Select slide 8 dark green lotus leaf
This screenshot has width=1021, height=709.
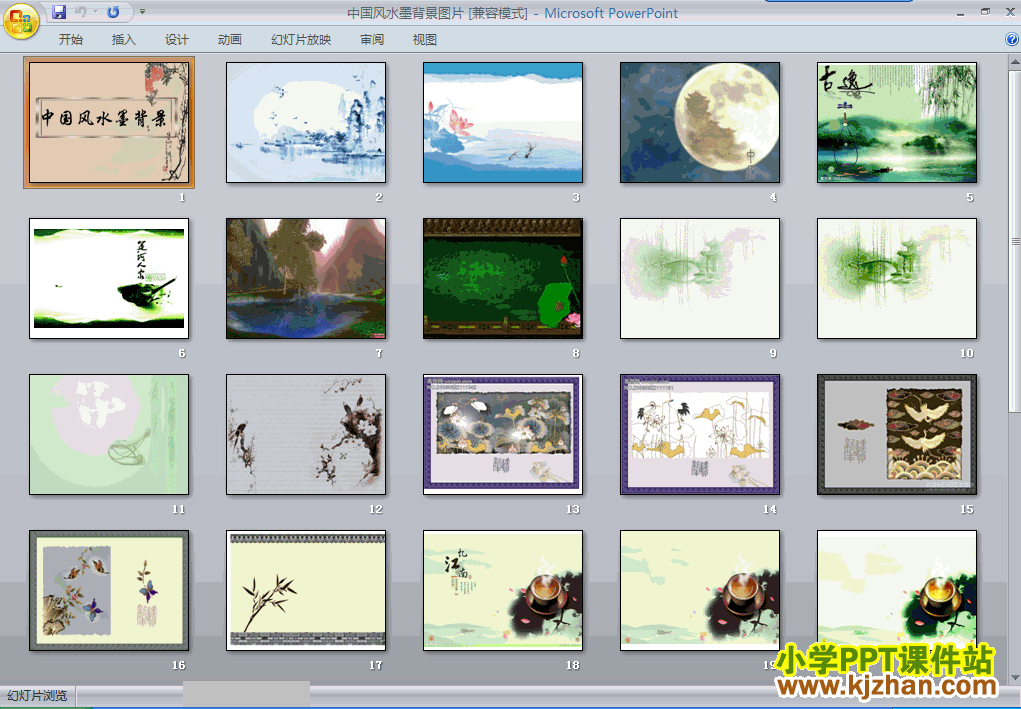[x=503, y=279]
